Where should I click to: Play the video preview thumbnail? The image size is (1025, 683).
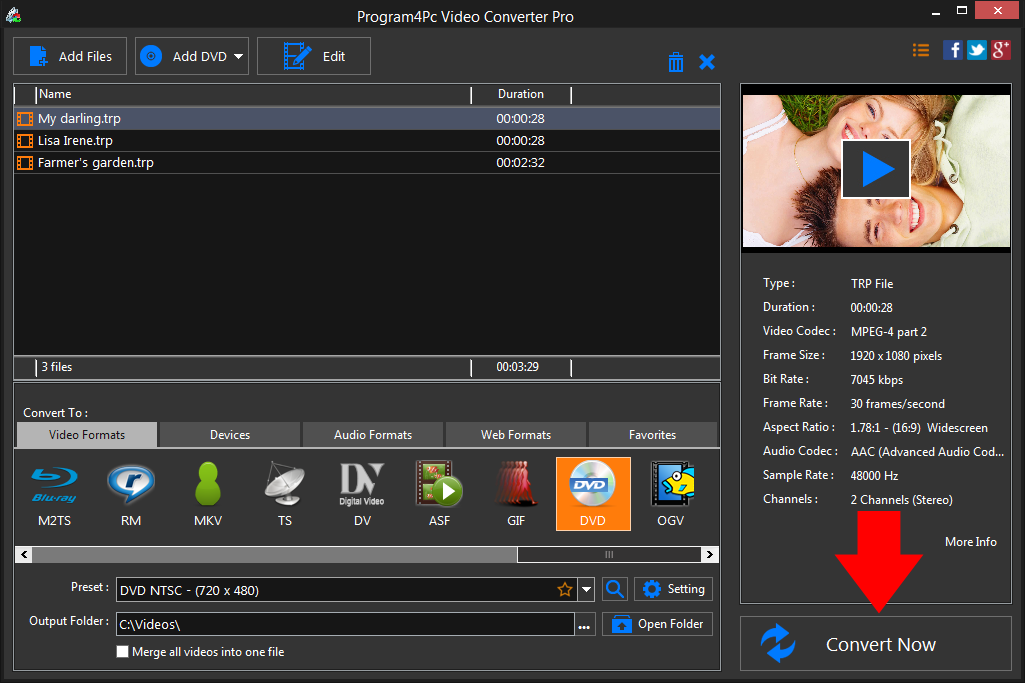click(875, 168)
